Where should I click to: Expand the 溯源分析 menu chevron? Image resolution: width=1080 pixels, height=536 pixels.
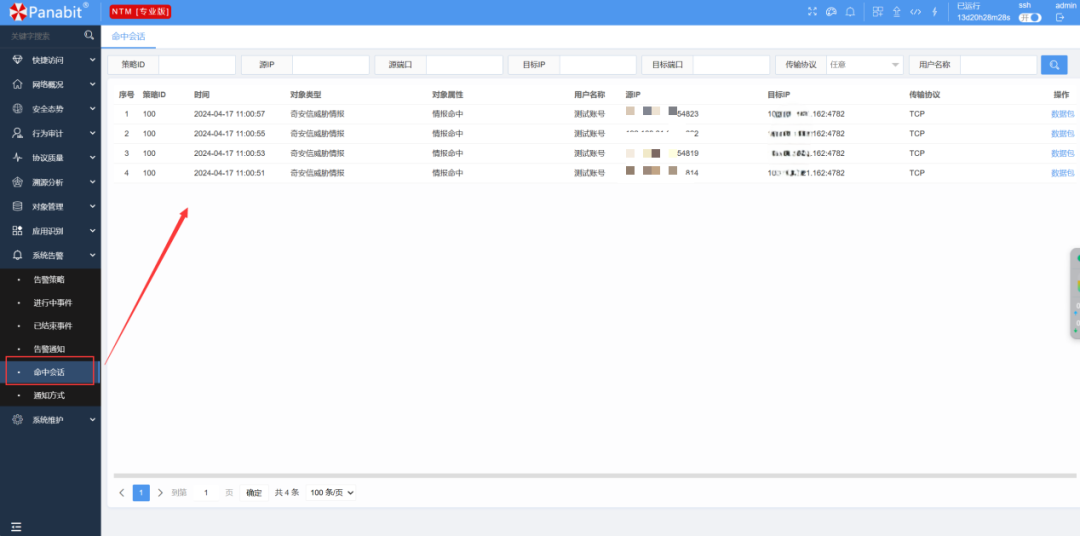[92, 182]
